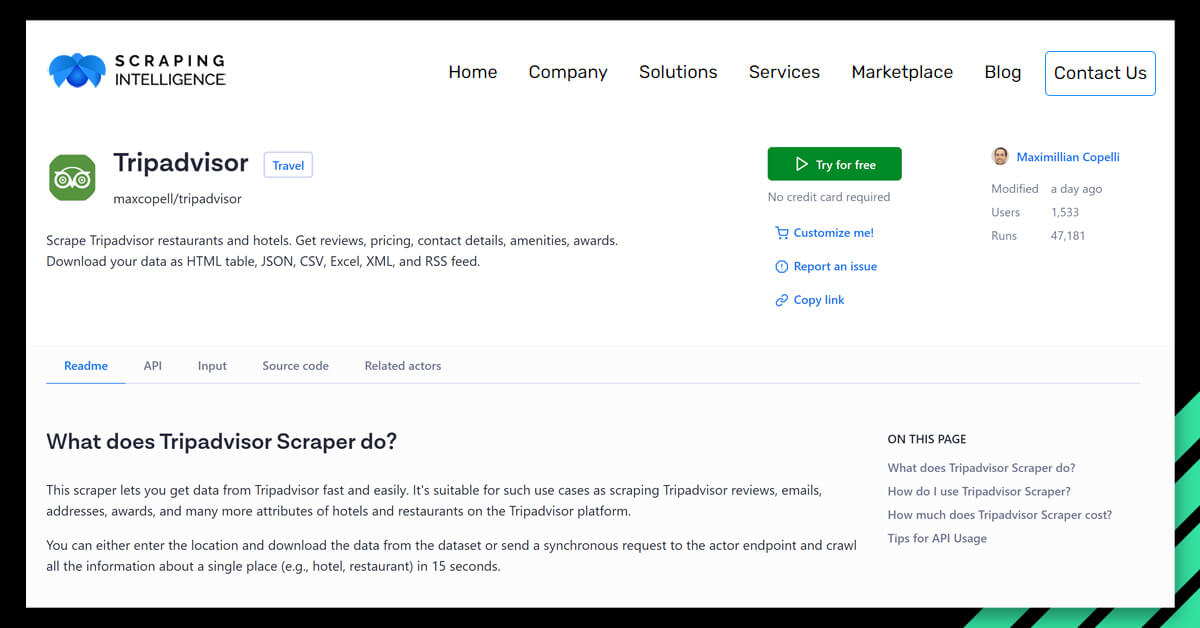Switch to the Source code tab

point(296,366)
